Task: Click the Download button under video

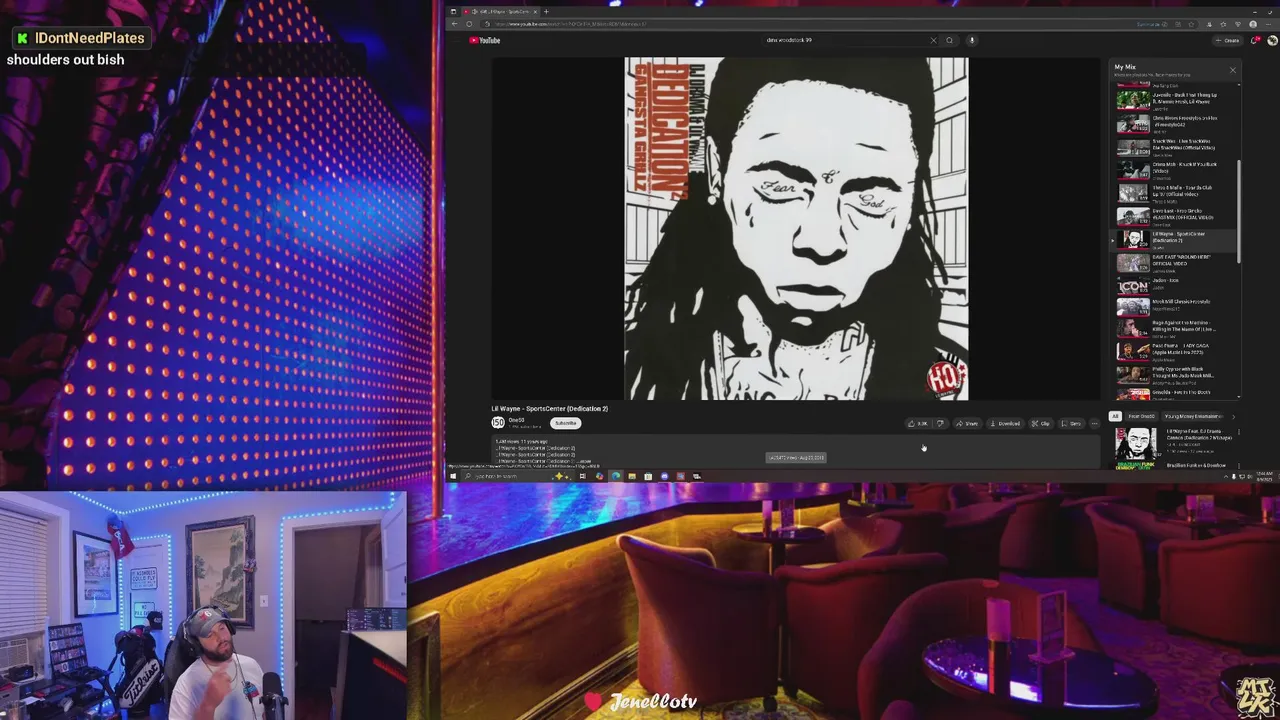Action: coord(1005,423)
